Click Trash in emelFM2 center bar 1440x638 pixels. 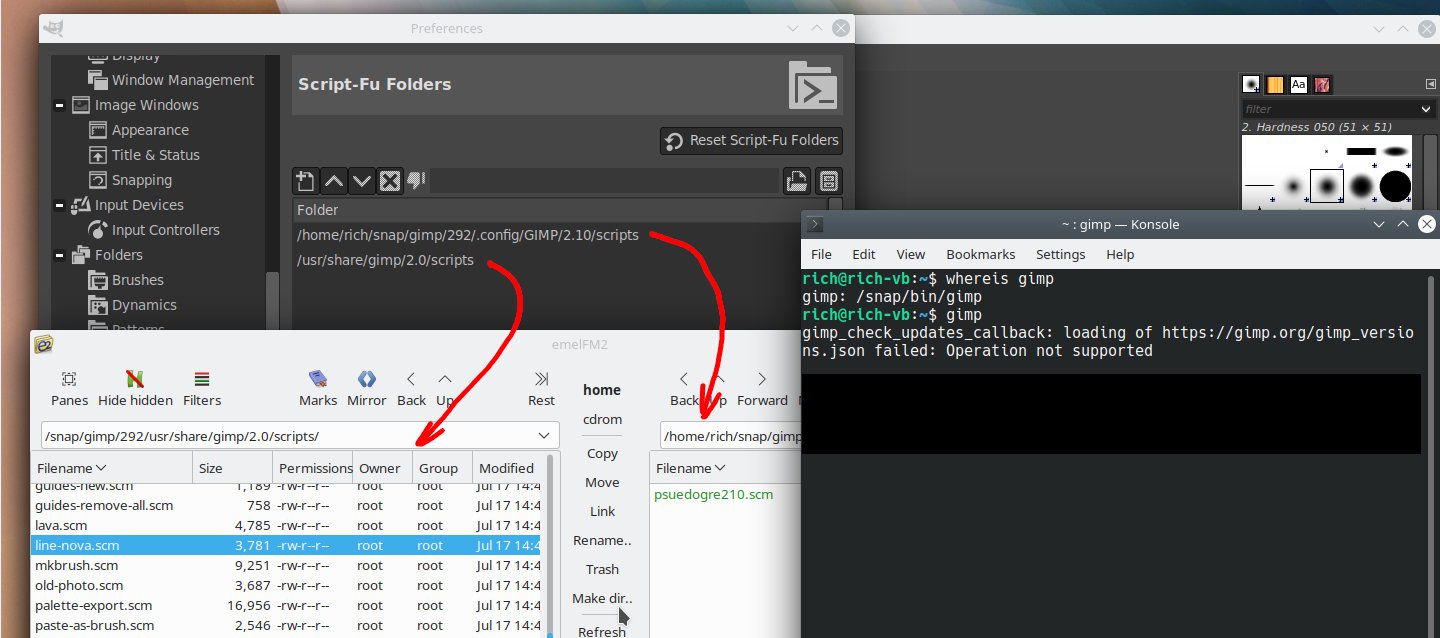tap(602, 569)
